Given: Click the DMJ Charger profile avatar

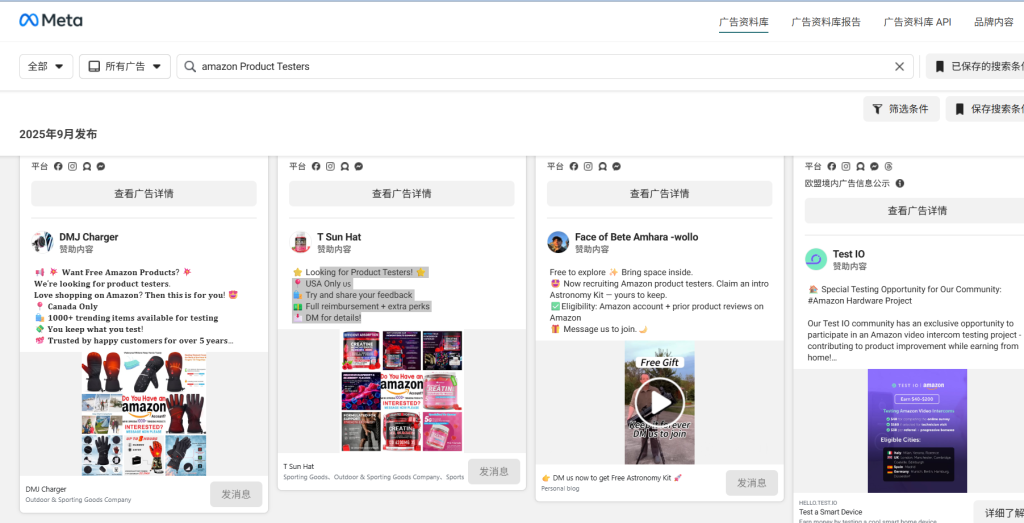Looking at the screenshot, I should (42, 242).
